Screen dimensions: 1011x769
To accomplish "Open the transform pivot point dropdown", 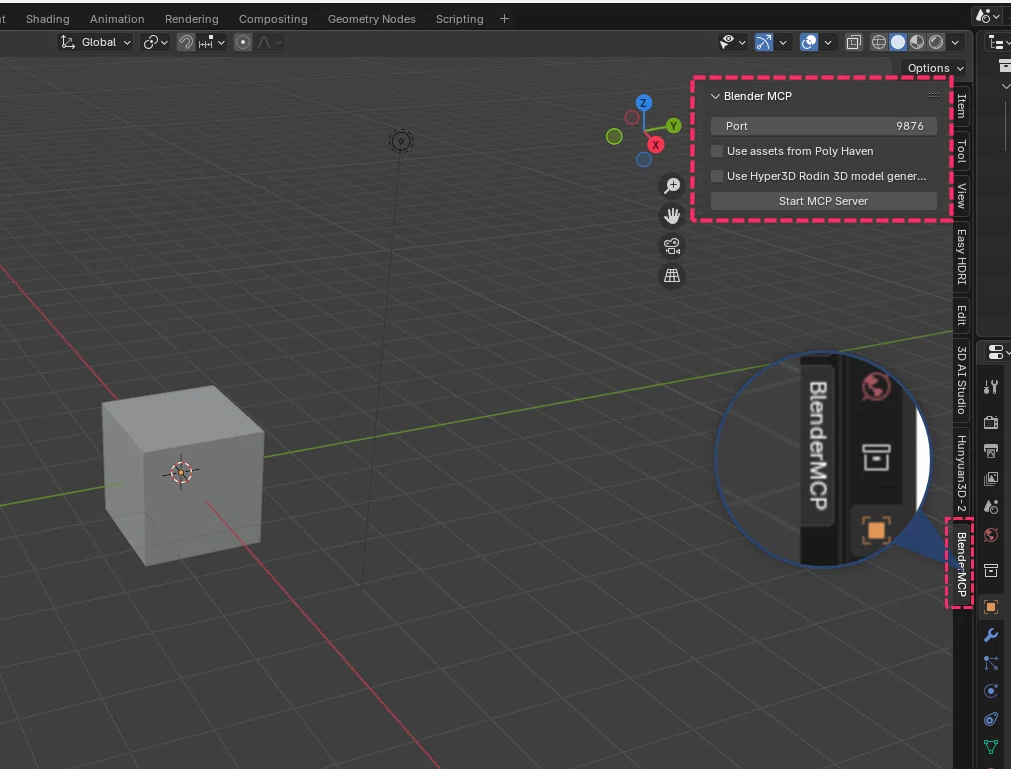I will [155, 43].
